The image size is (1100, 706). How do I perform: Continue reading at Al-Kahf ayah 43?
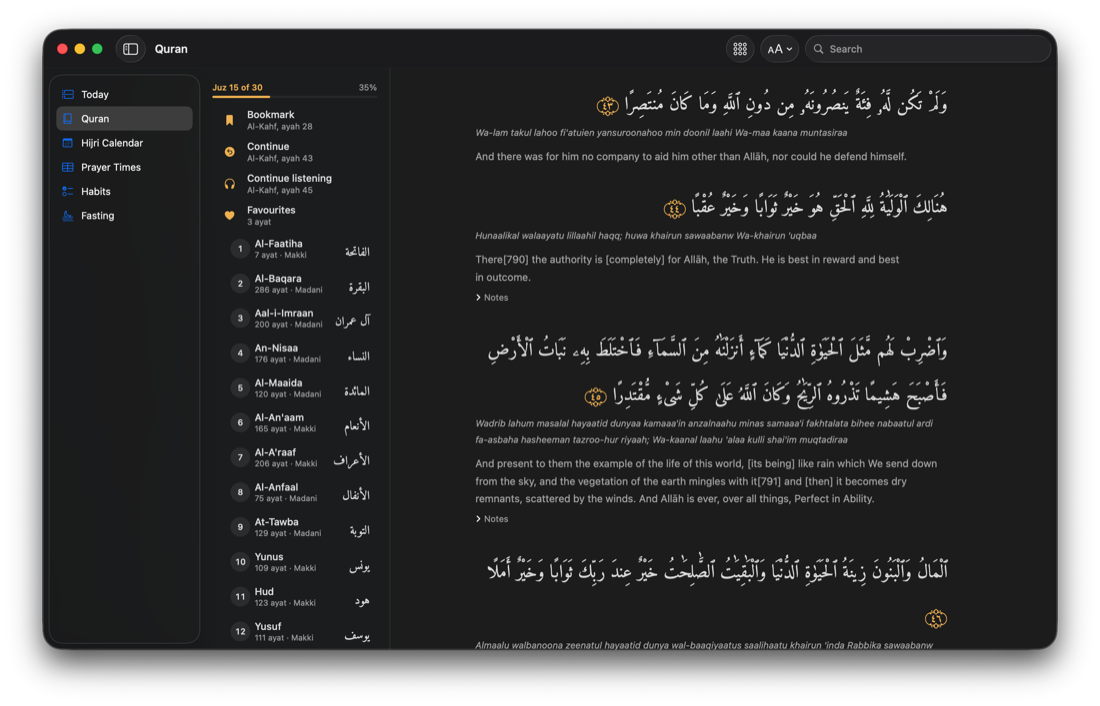pos(295,152)
